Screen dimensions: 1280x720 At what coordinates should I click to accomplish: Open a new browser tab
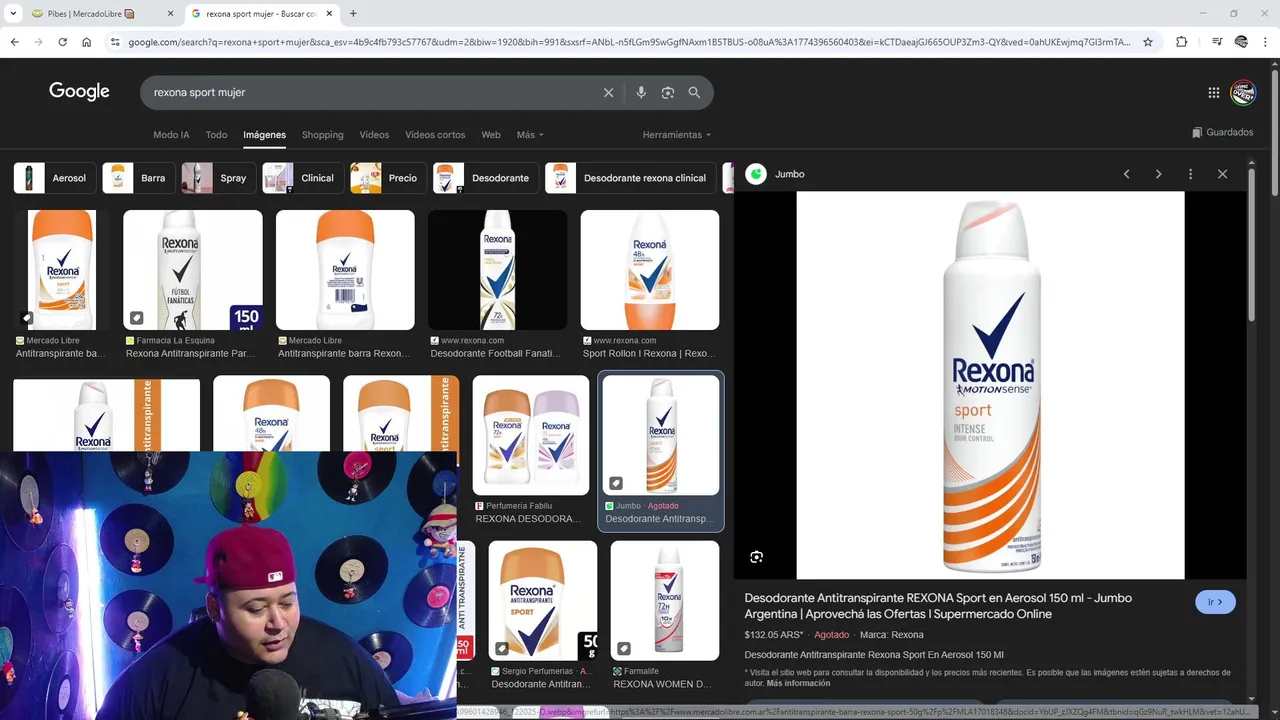(x=353, y=14)
